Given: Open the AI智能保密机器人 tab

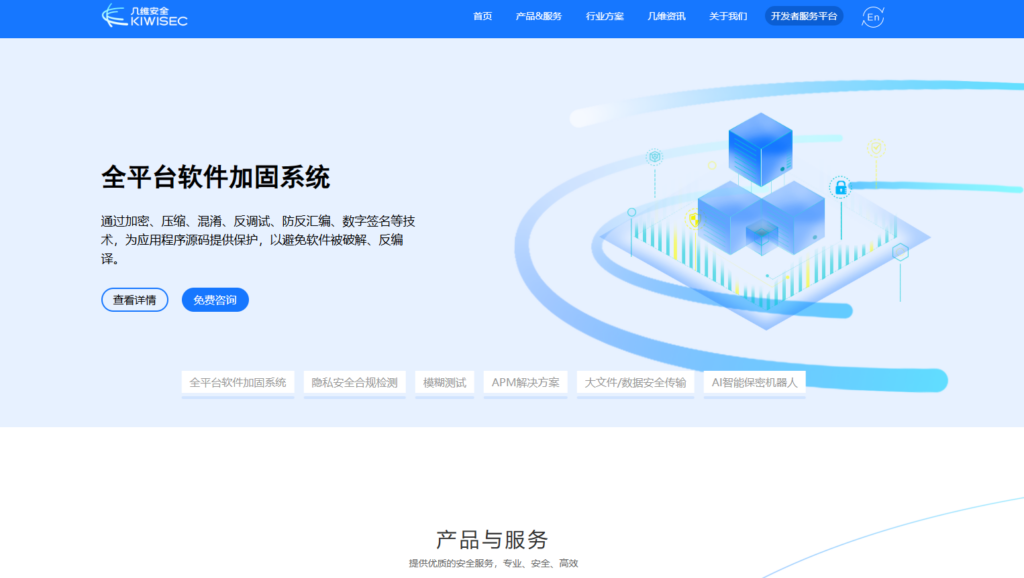Looking at the screenshot, I should click(753, 382).
